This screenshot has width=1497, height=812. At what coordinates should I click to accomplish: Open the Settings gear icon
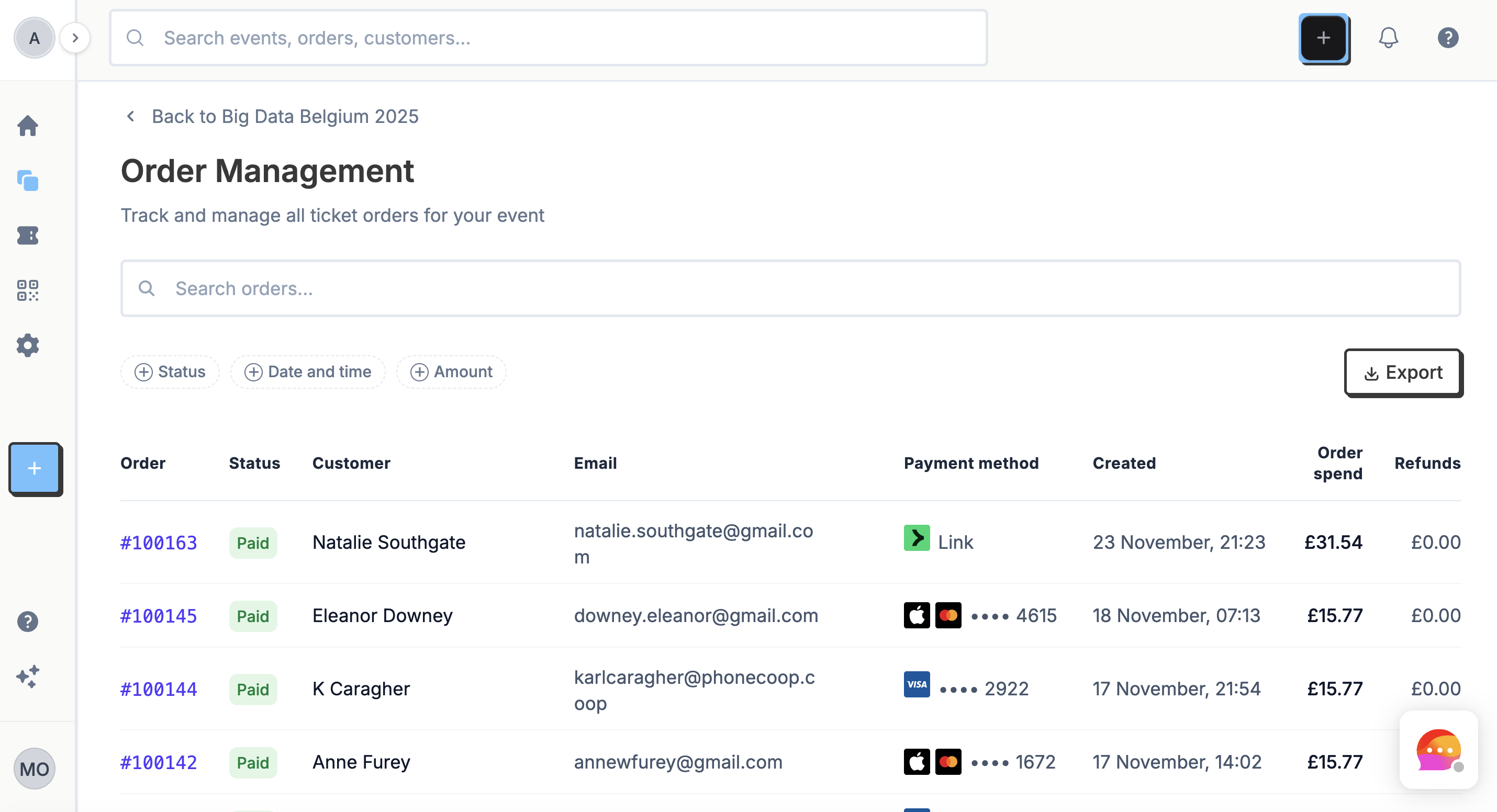coord(27,345)
